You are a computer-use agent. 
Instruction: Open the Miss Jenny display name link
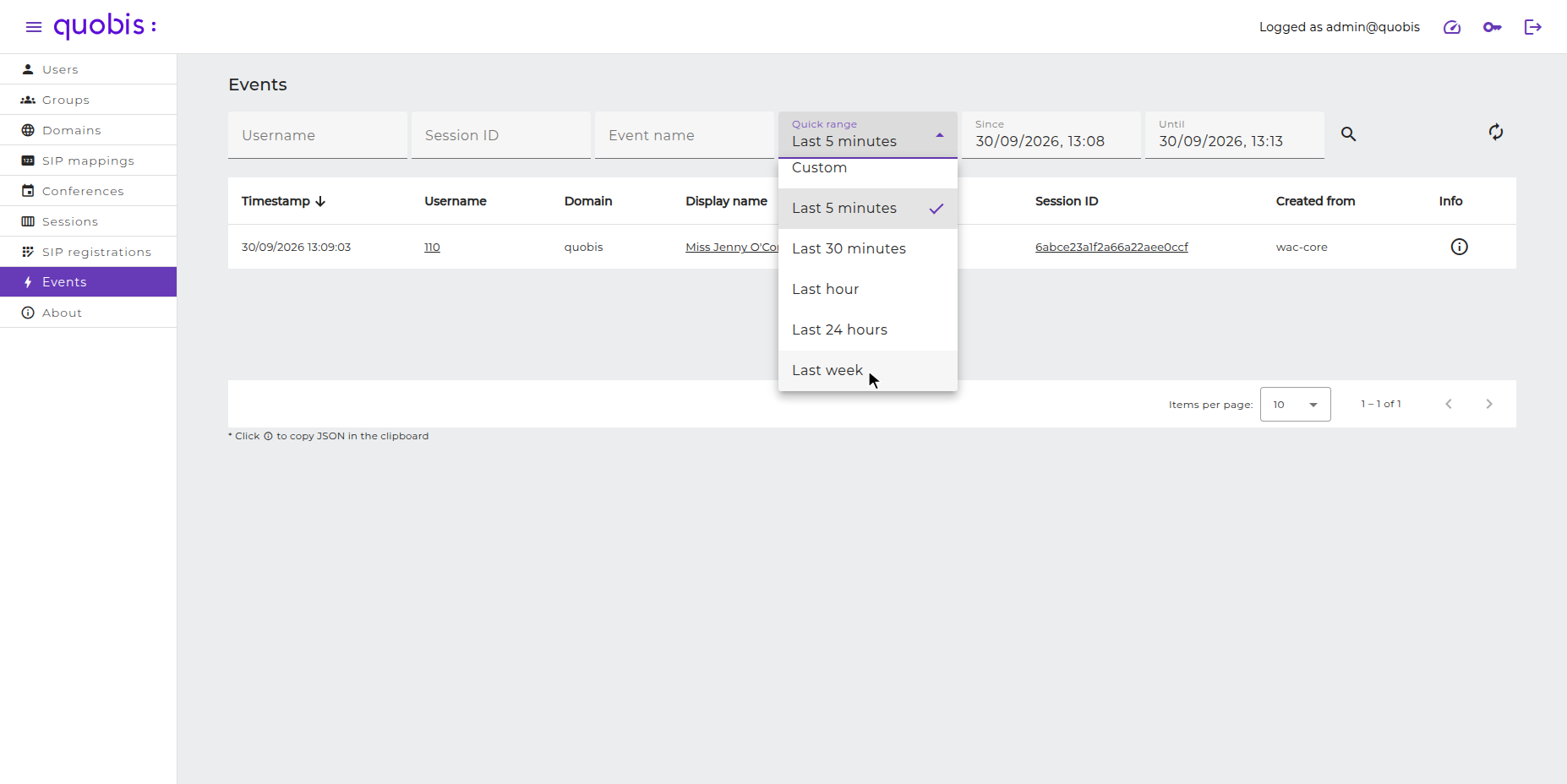(732, 247)
